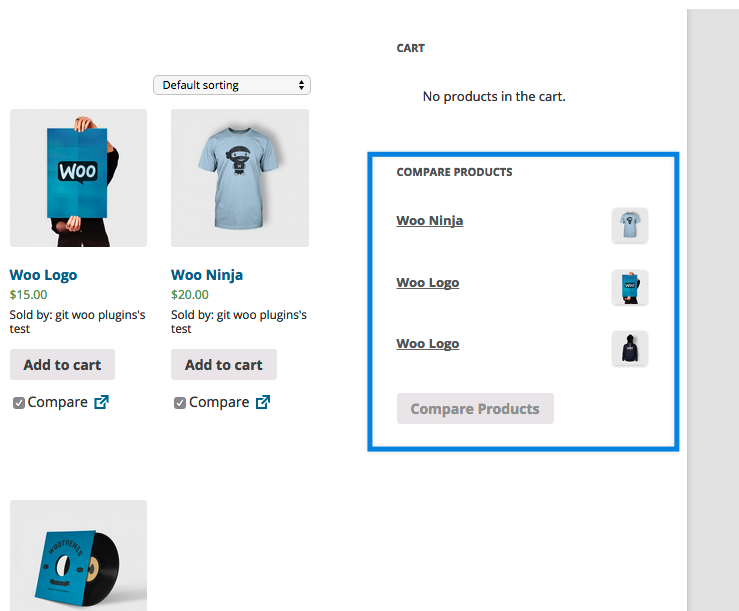The width and height of the screenshot is (739, 611).
Task: Open the Woo Ninja product title link
Action: pyautogui.click(x=207, y=275)
